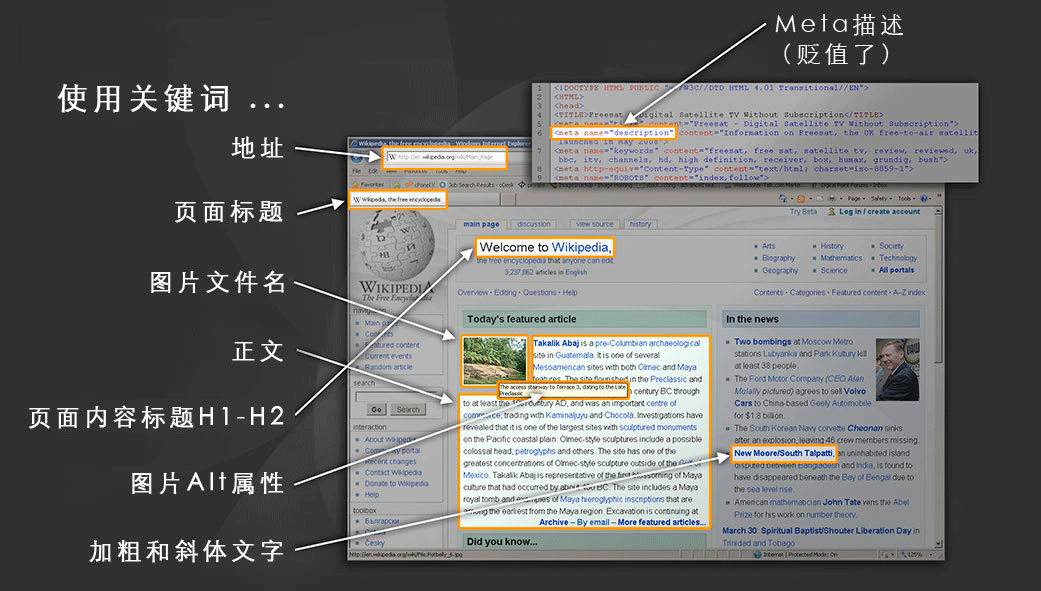1041x591 pixels.
Task: Click the 'Today's featured article' heading
Action: tap(522, 319)
